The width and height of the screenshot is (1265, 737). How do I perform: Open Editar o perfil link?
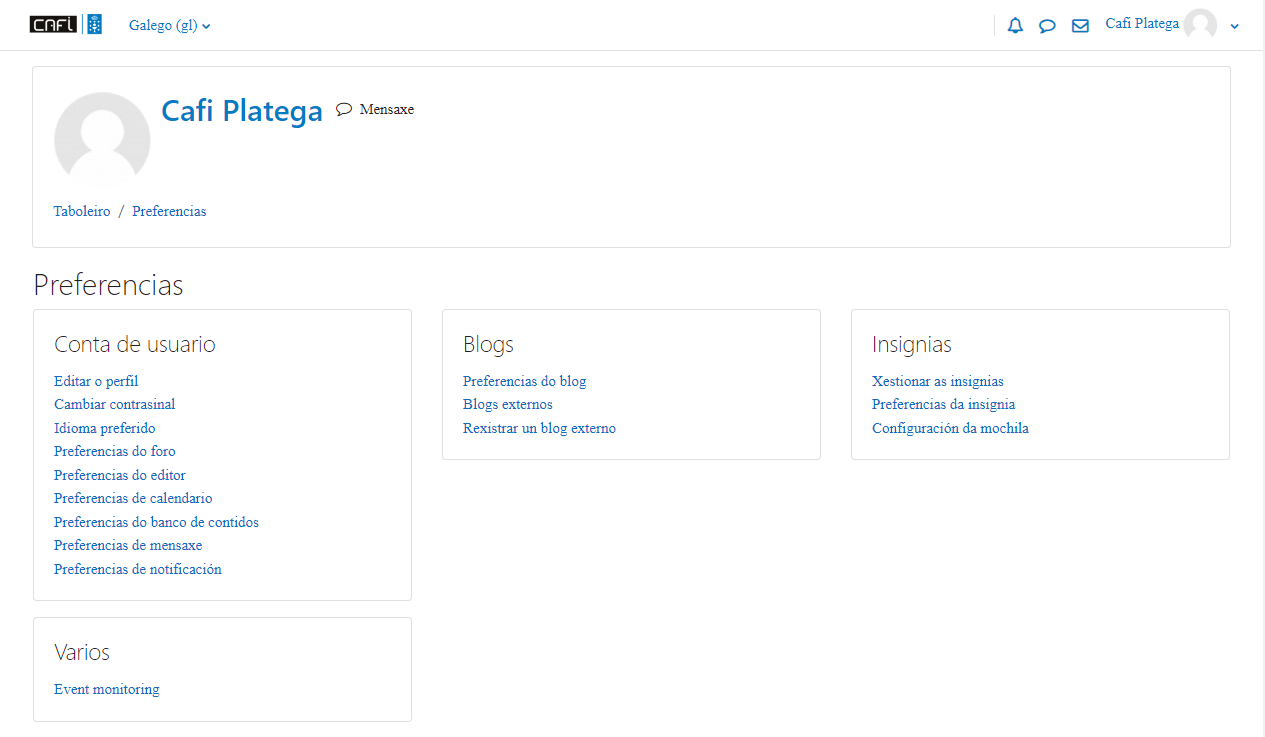pyautogui.click(x=96, y=381)
